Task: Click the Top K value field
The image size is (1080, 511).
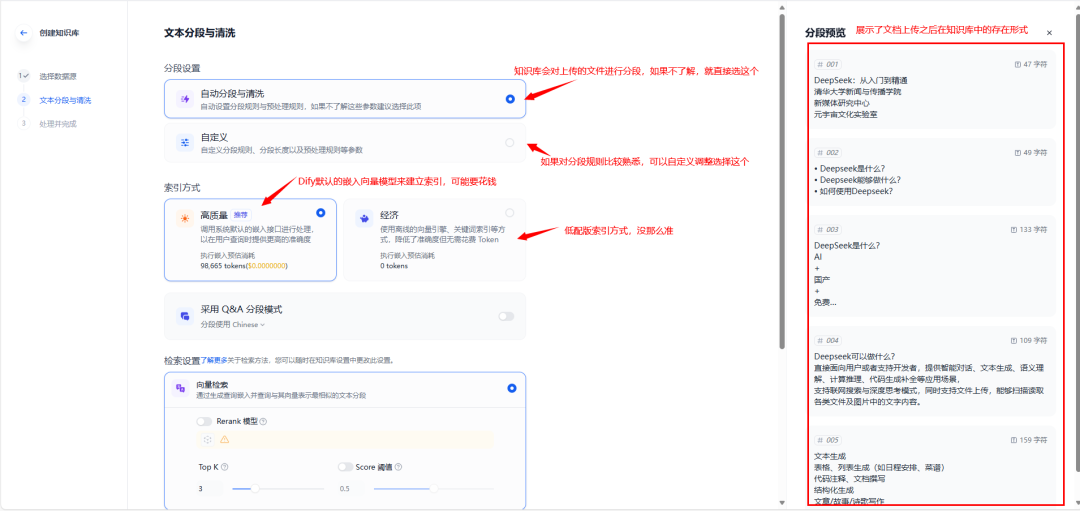Action: coord(211,488)
